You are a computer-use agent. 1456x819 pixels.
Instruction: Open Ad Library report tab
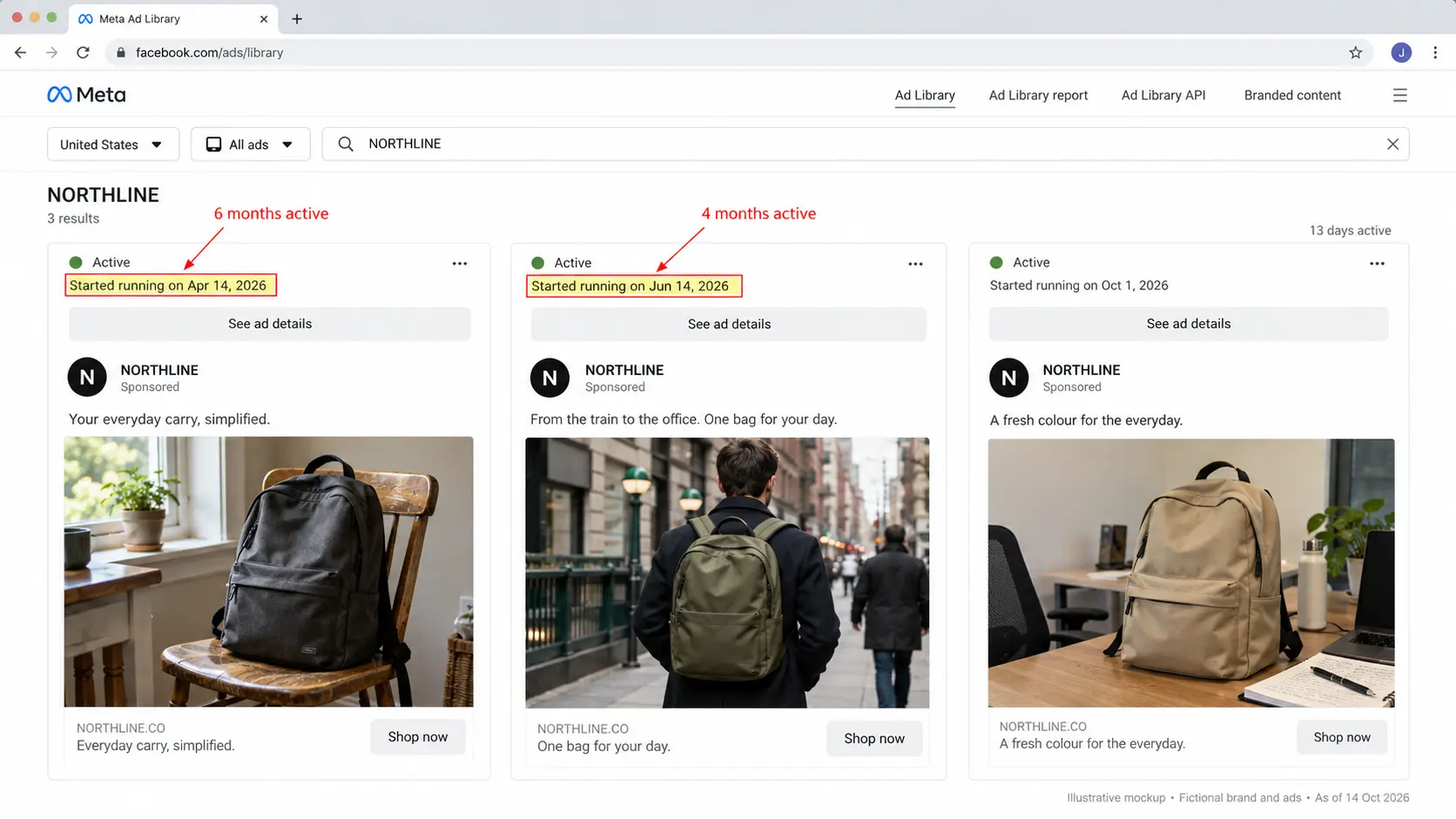[x=1038, y=96]
